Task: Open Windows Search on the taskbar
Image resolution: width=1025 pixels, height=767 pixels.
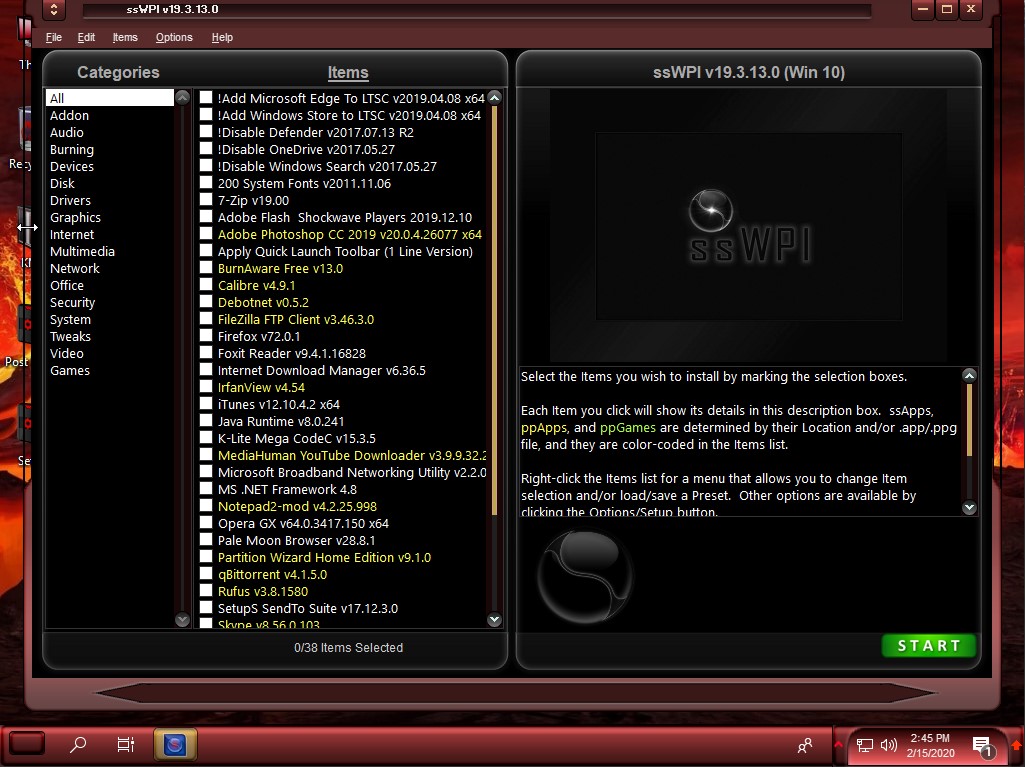Action: [x=77, y=744]
